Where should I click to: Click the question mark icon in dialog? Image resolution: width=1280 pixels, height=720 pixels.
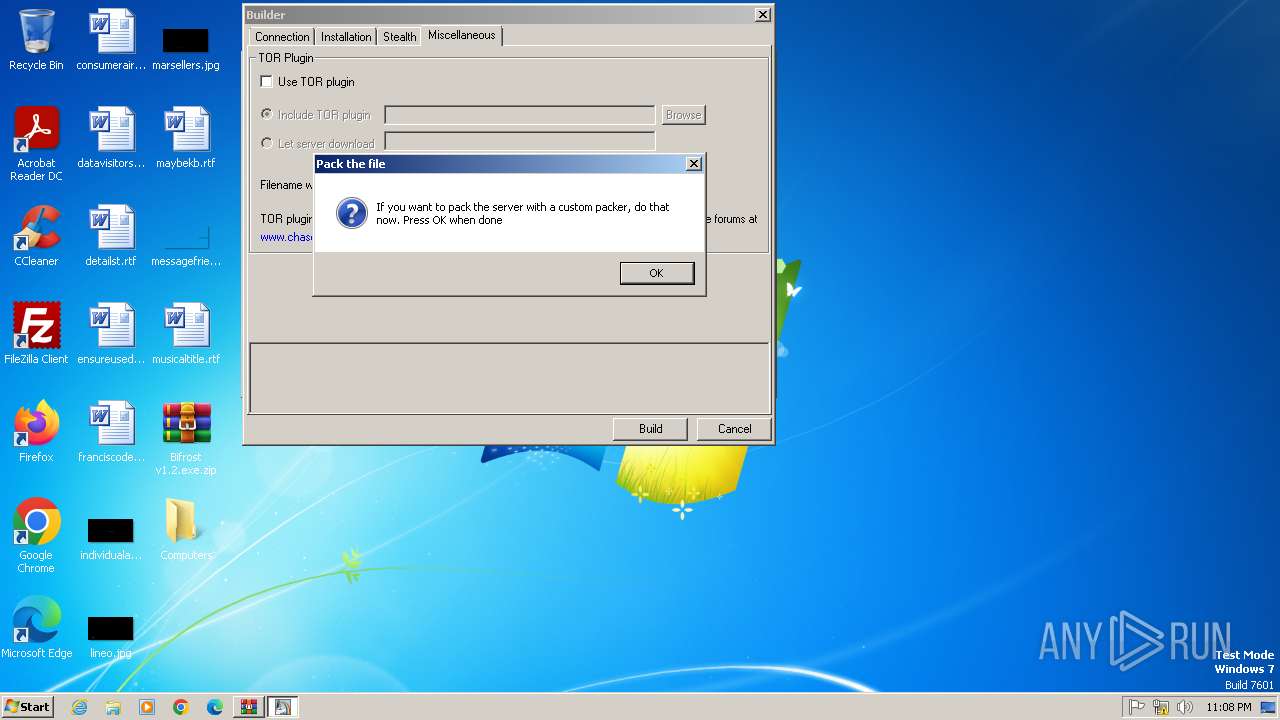[351, 213]
